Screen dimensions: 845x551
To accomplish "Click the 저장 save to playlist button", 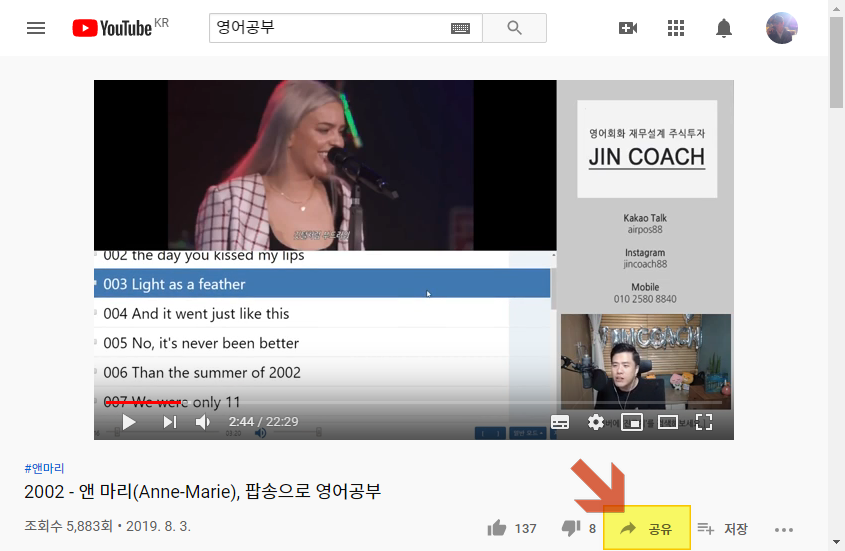I will [x=722, y=529].
